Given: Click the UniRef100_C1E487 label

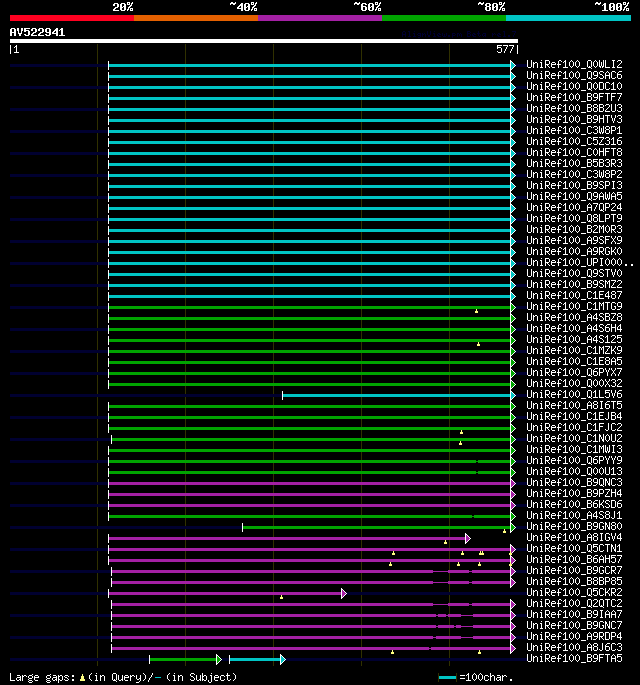Looking at the screenshot, I should point(574,295).
